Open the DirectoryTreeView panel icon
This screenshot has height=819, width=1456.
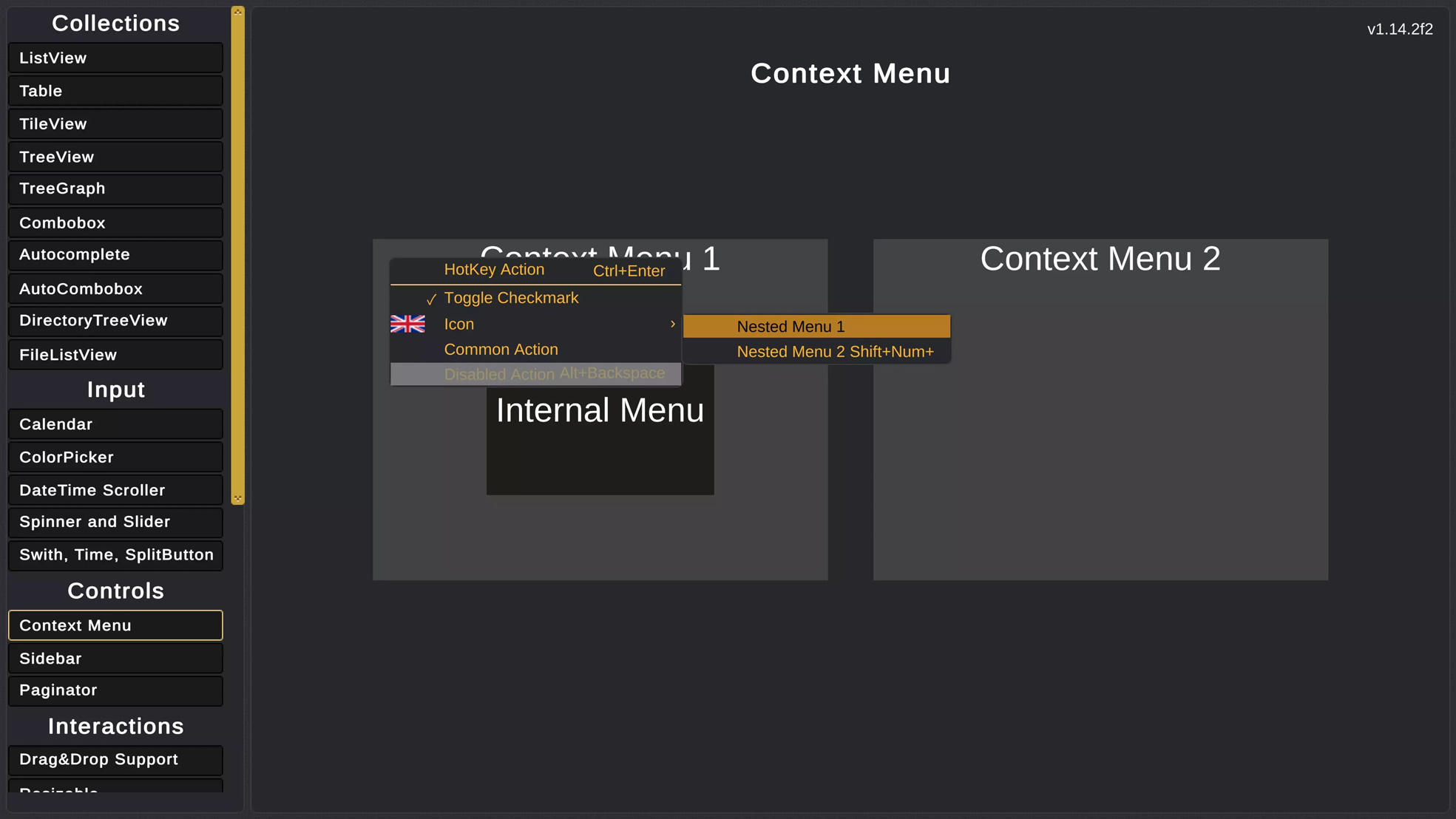click(114, 320)
